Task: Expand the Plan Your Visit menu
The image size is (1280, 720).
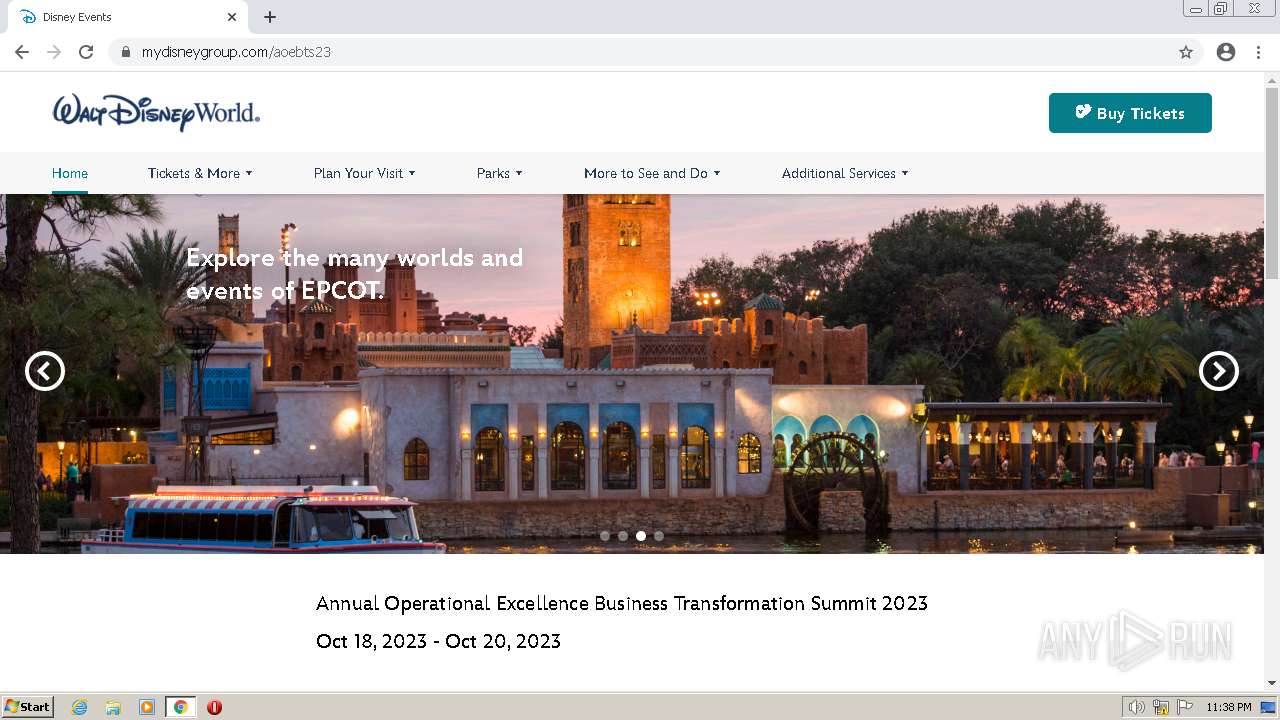Action: [364, 173]
